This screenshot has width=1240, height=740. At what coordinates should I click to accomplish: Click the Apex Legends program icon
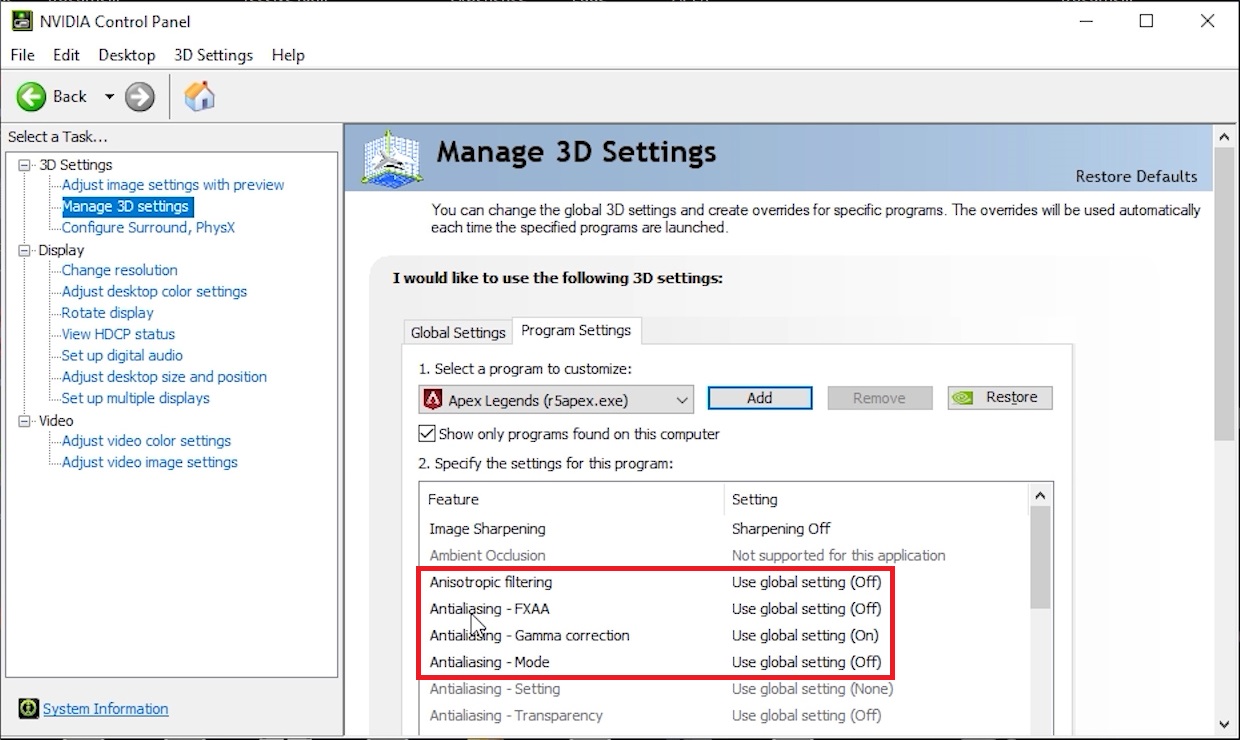click(433, 400)
